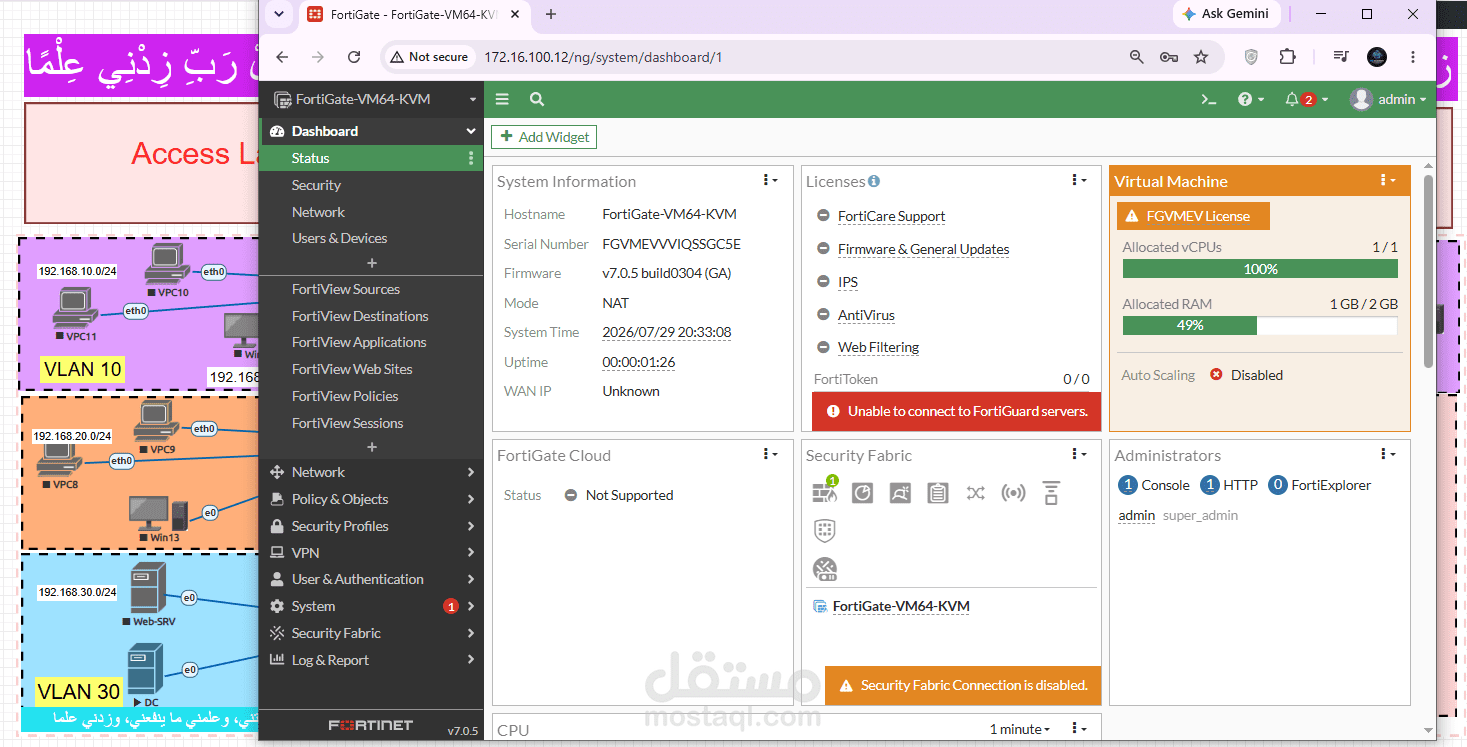Click the Add Widget button
Viewport: 1467px width, 747px height.
[x=544, y=137]
